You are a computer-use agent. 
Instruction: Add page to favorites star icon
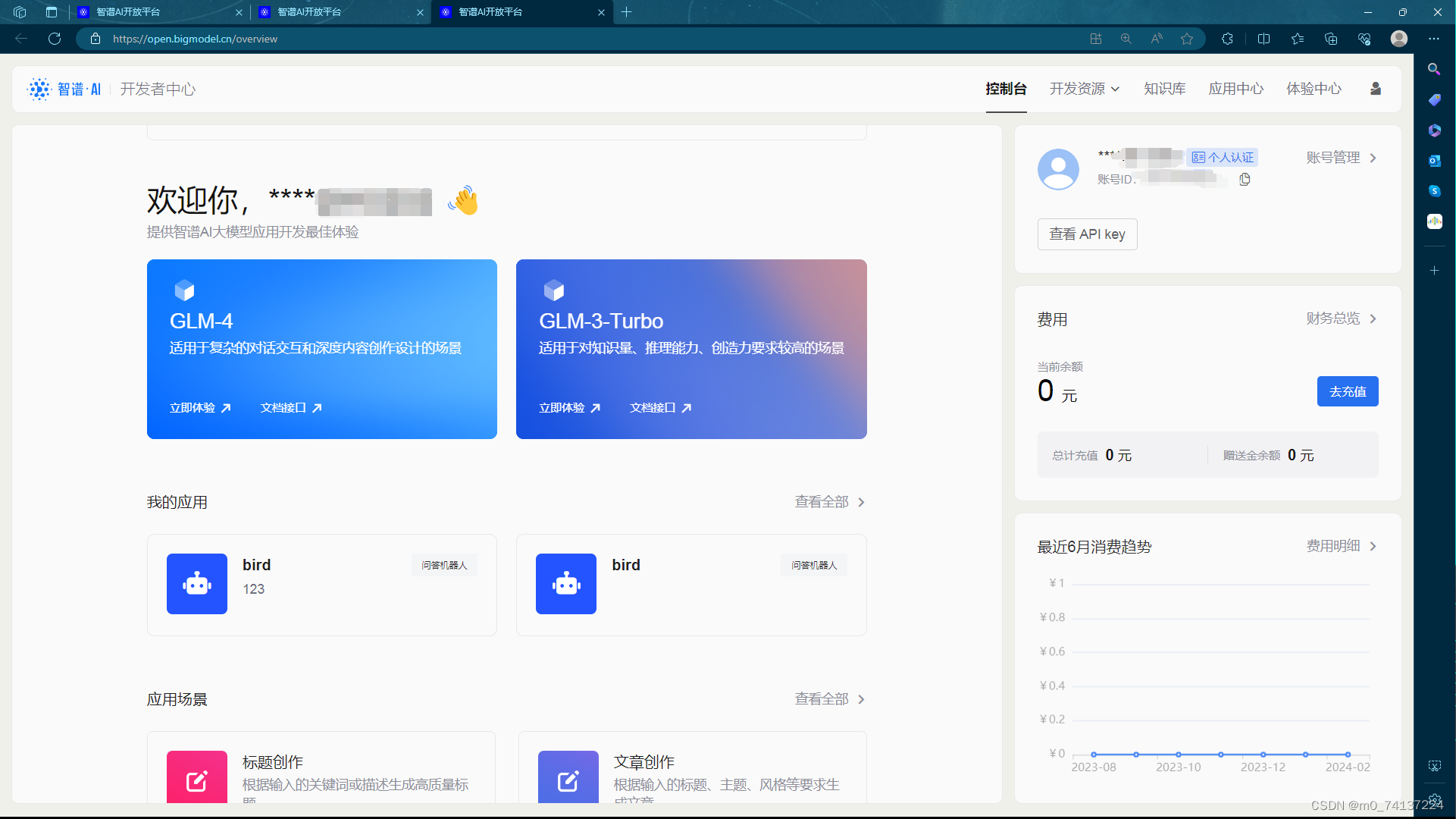click(x=1187, y=39)
